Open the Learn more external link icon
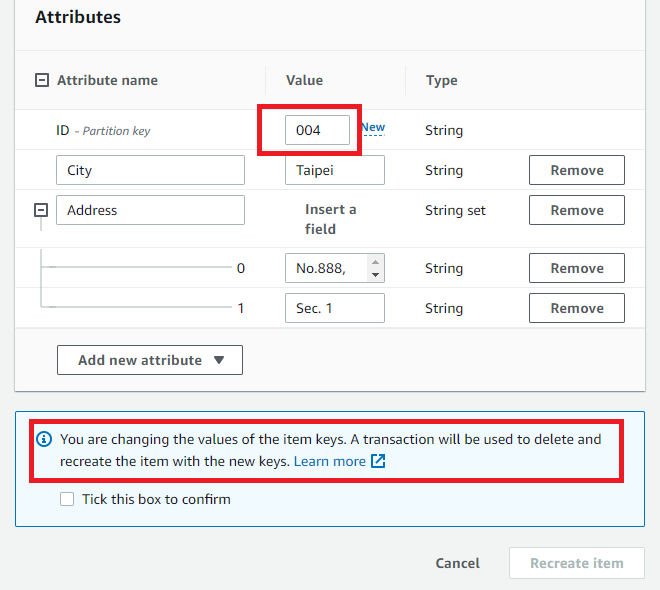This screenshot has height=590, width=660. (x=378, y=461)
